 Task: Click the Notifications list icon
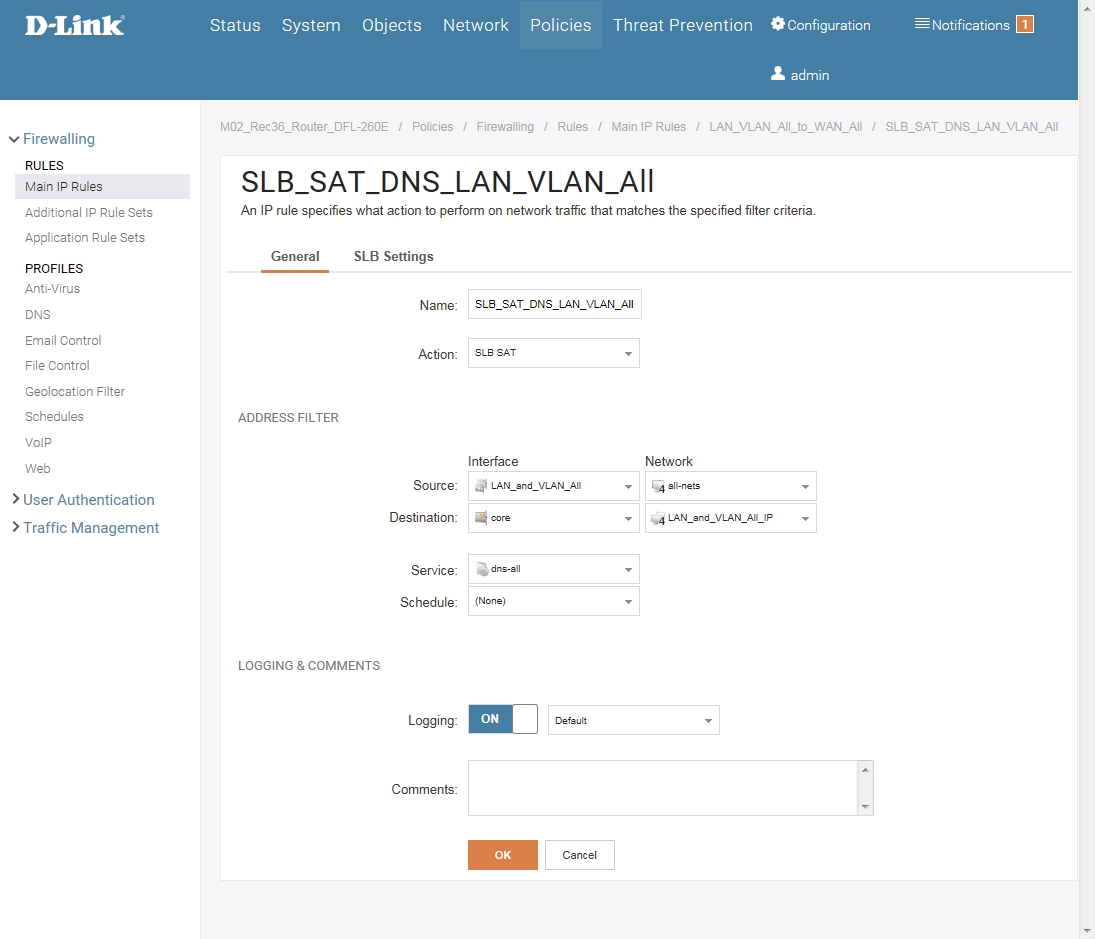tap(922, 24)
